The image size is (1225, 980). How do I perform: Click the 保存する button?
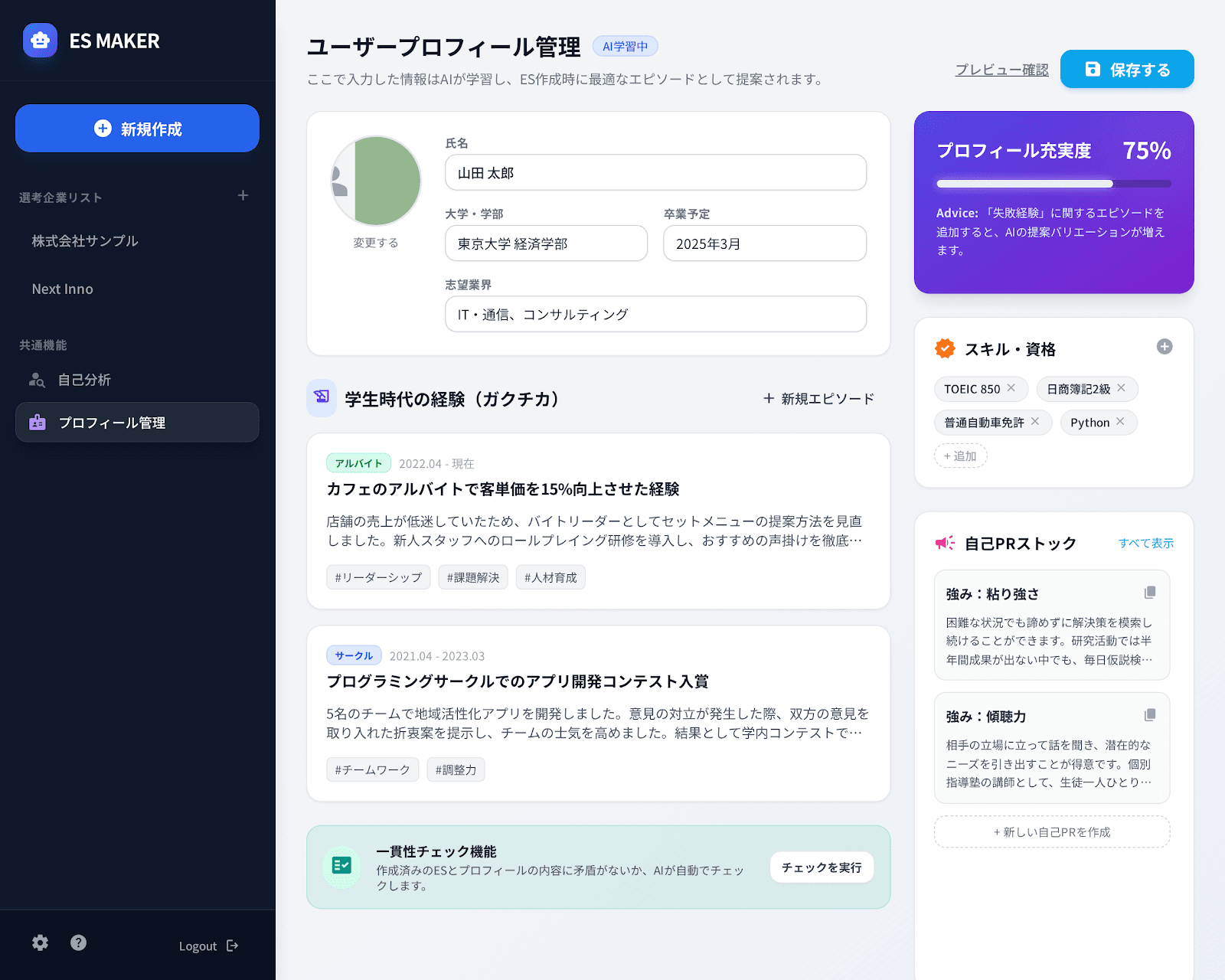[1126, 69]
